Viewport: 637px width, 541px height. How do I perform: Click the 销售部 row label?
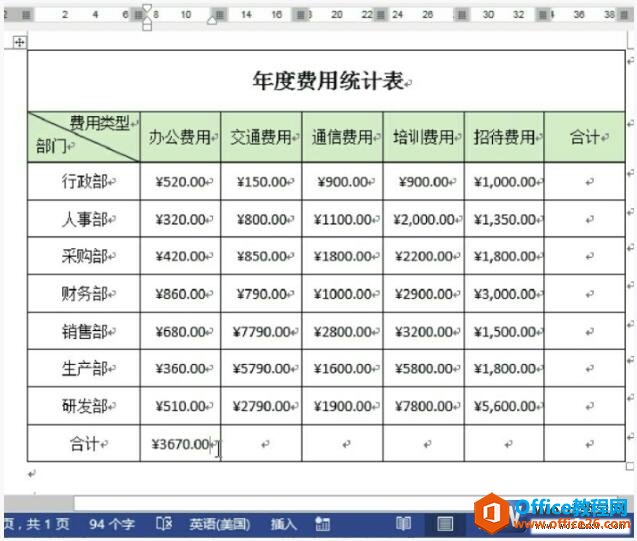coord(84,332)
